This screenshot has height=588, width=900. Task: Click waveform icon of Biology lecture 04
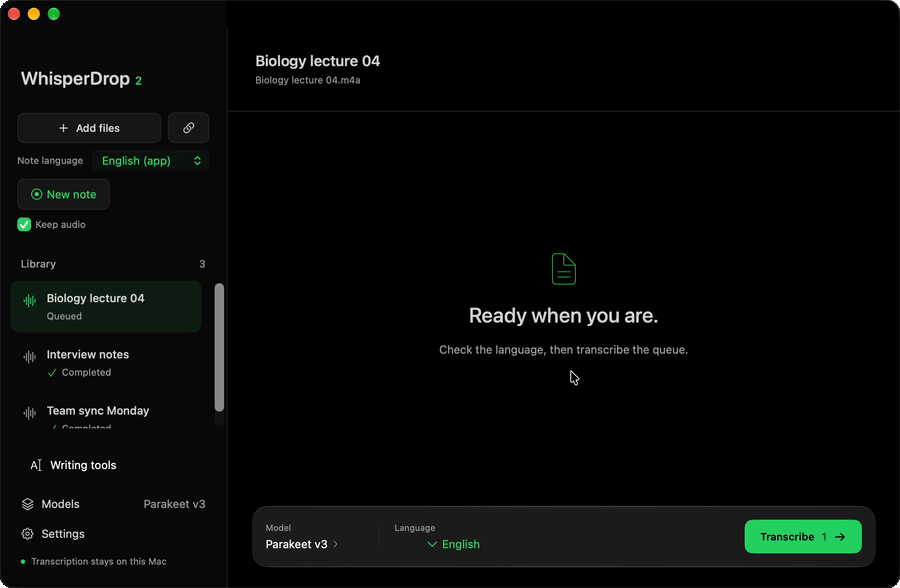coord(29,300)
